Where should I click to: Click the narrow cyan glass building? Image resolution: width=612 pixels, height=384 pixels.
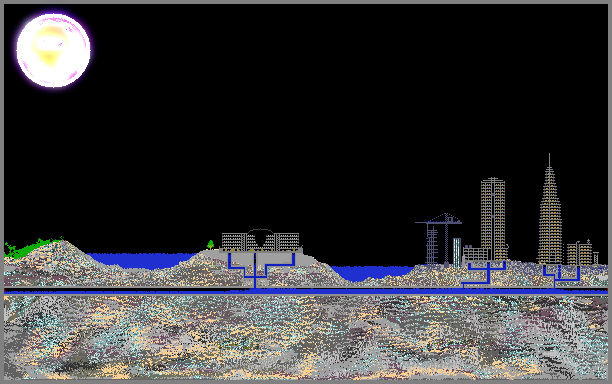click(x=457, y=252)
